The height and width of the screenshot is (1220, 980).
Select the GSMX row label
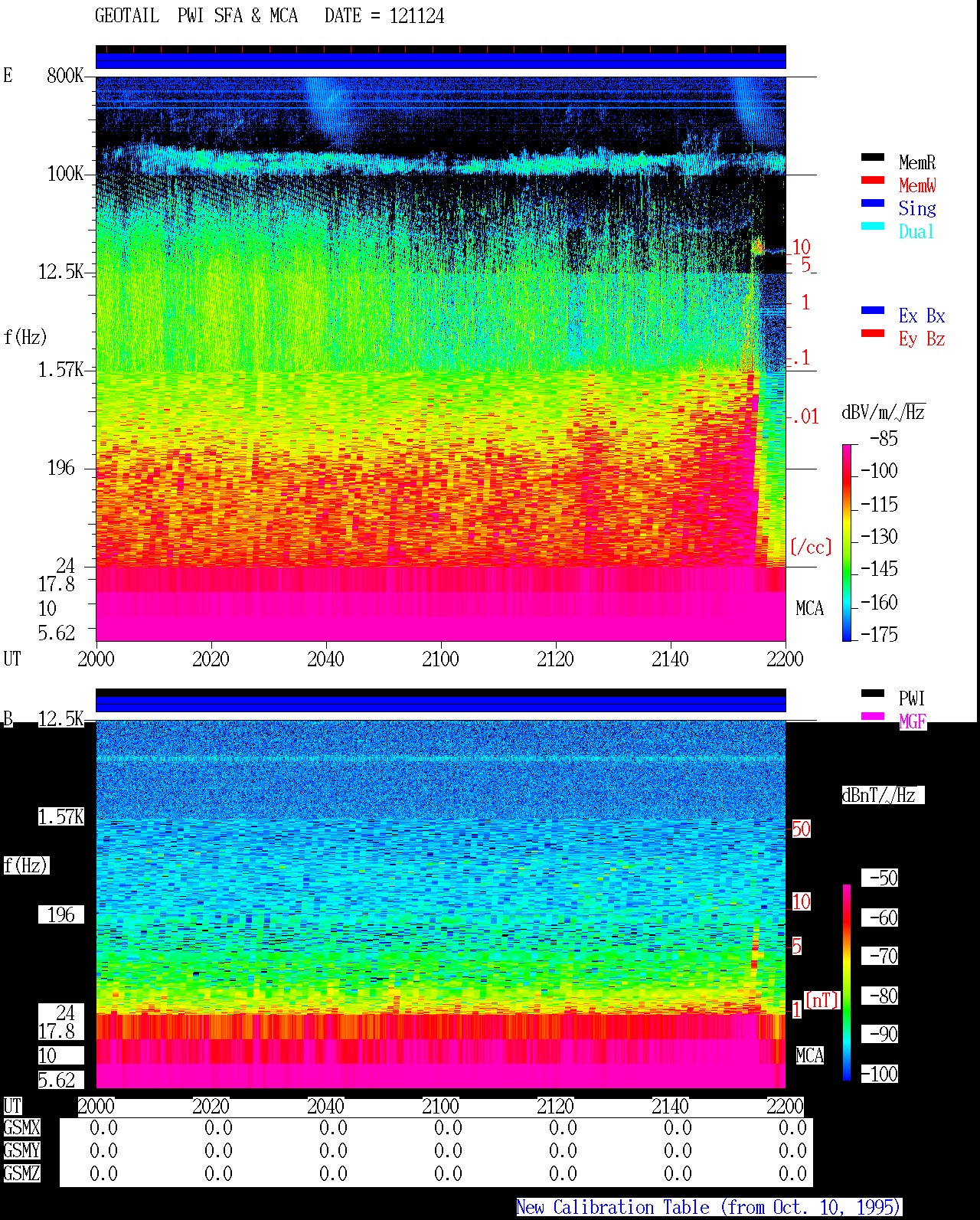21,1128
